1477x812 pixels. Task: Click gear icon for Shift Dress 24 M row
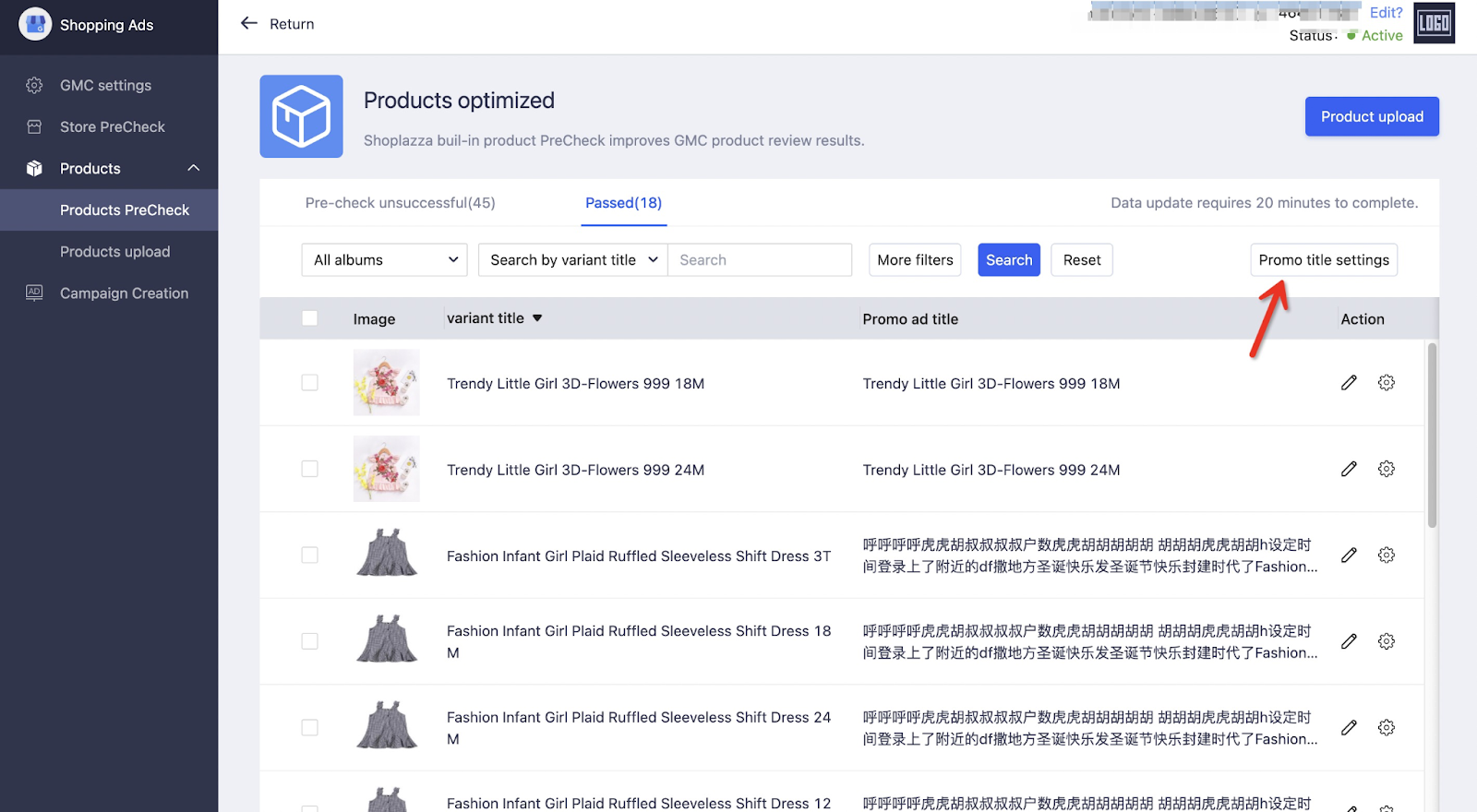coord(1386,727)
